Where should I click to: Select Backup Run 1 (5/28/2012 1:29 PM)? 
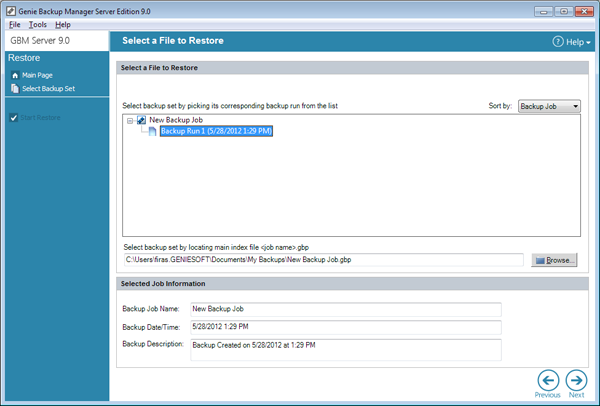(216, 131)
